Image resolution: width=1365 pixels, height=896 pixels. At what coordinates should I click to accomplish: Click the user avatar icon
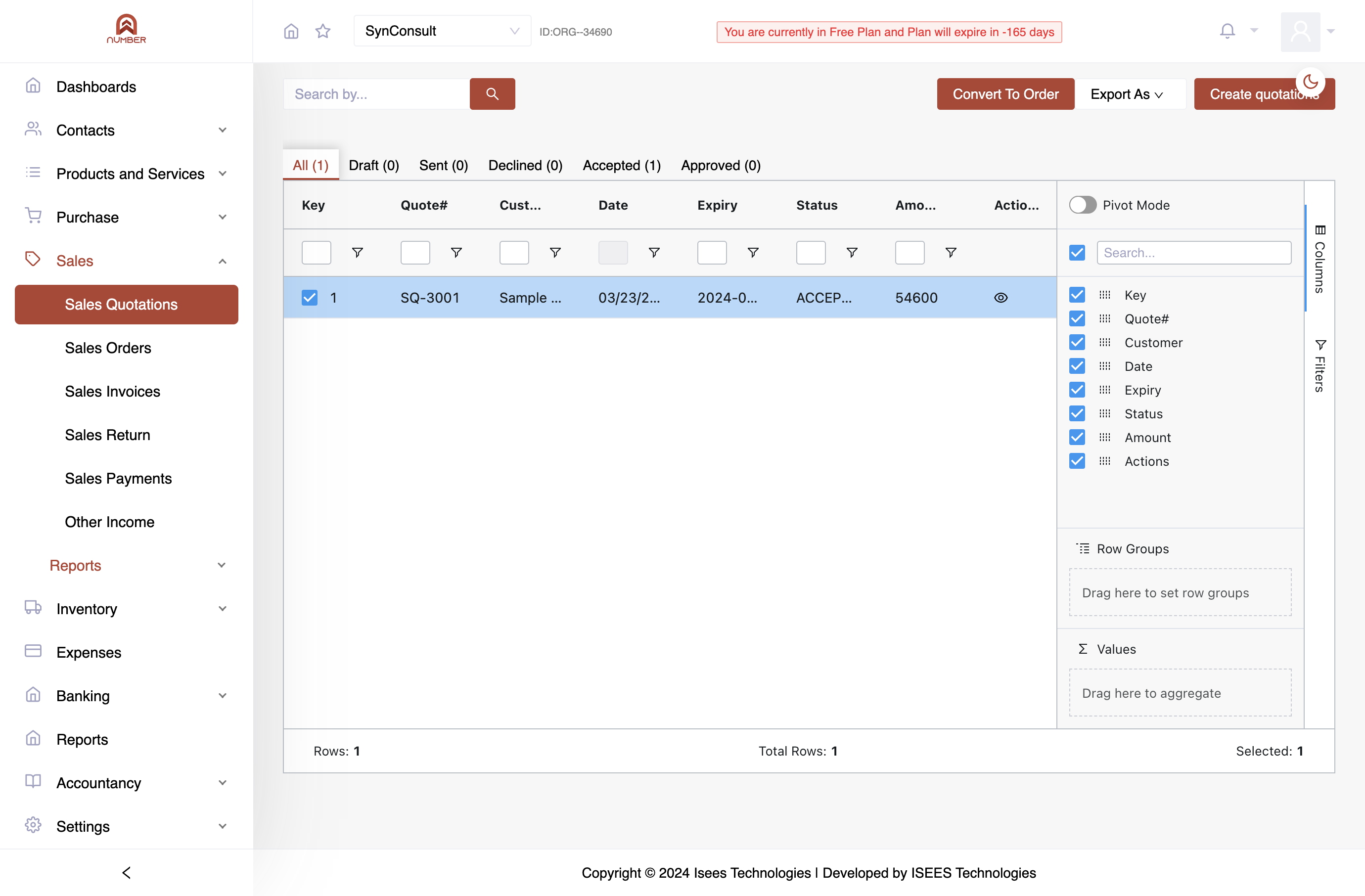(1300, 32)
